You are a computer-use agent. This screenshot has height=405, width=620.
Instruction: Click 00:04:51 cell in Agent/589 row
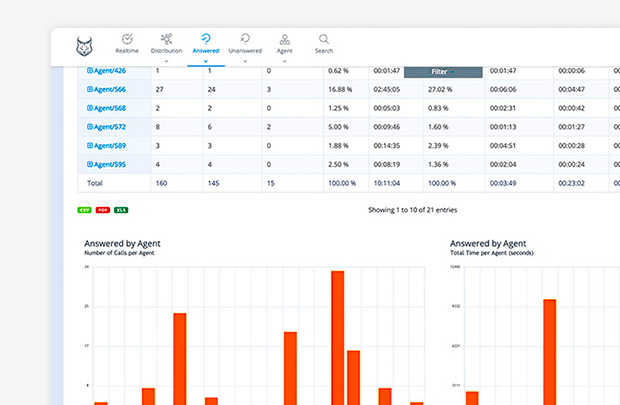click(503, 146)
